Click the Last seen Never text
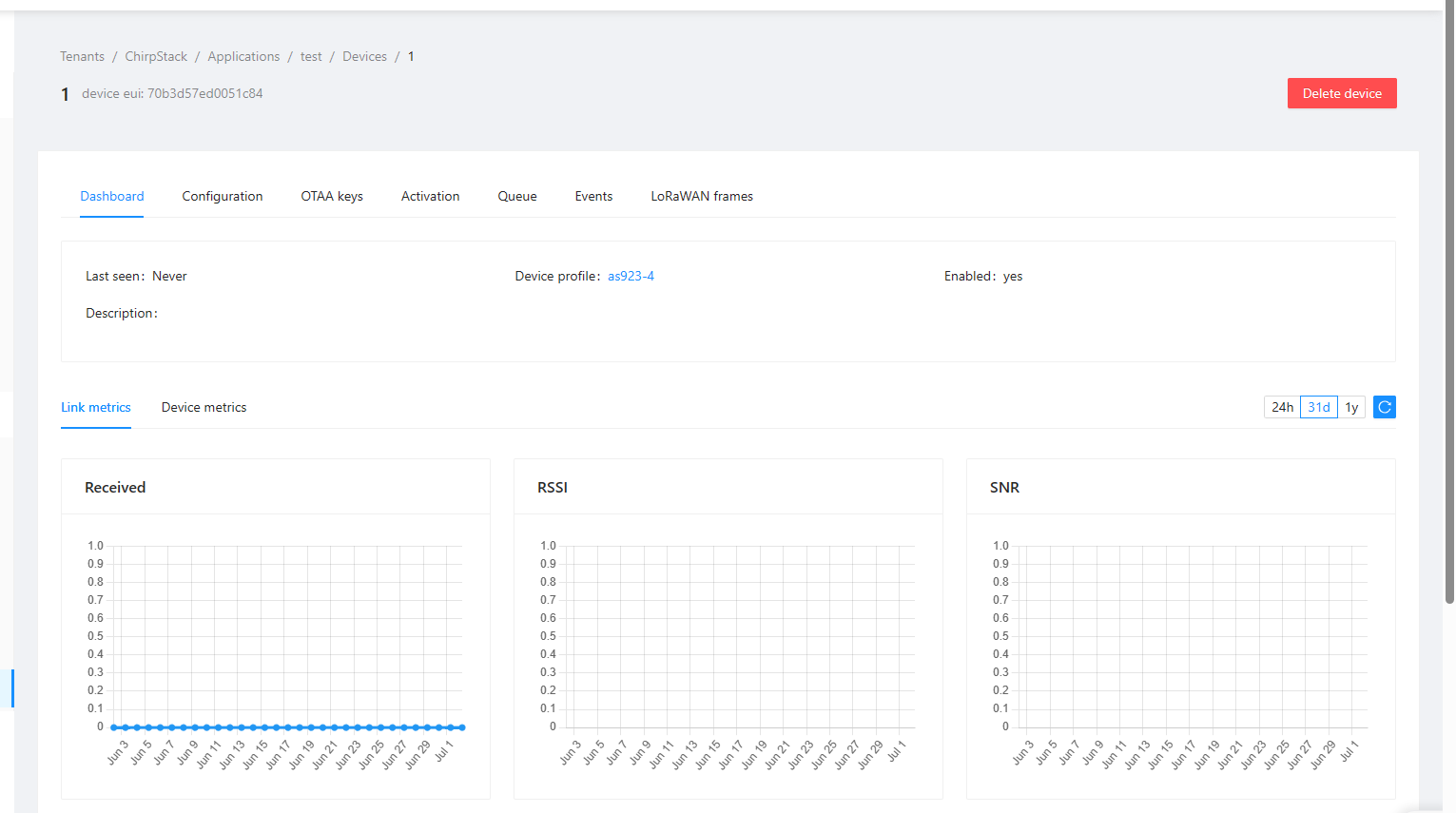The height and width of the screenshot is (813, 1456). (x=136, y=276)
